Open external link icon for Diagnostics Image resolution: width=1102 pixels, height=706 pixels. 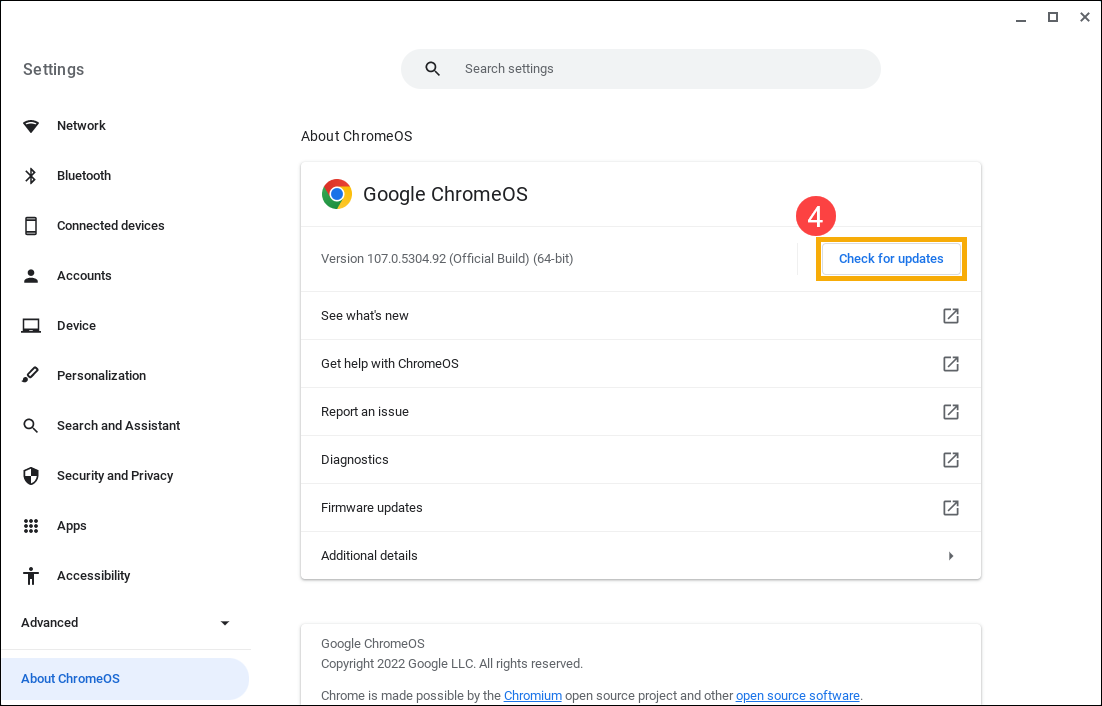[x=951, y=460]
